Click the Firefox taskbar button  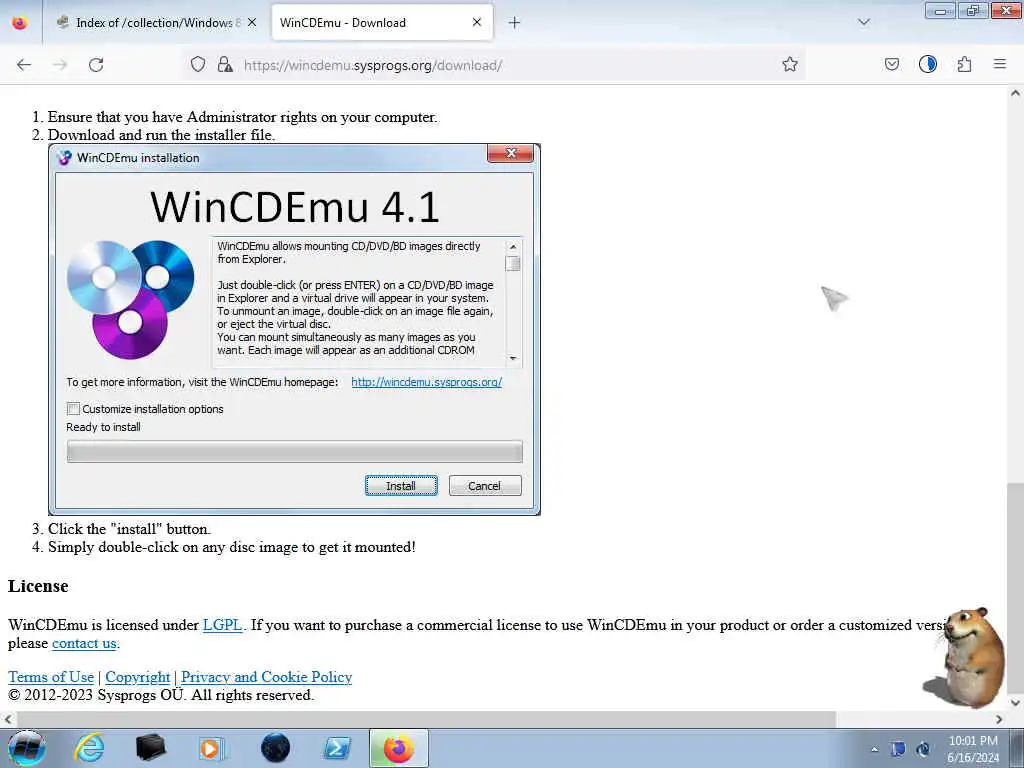point(399,748)
